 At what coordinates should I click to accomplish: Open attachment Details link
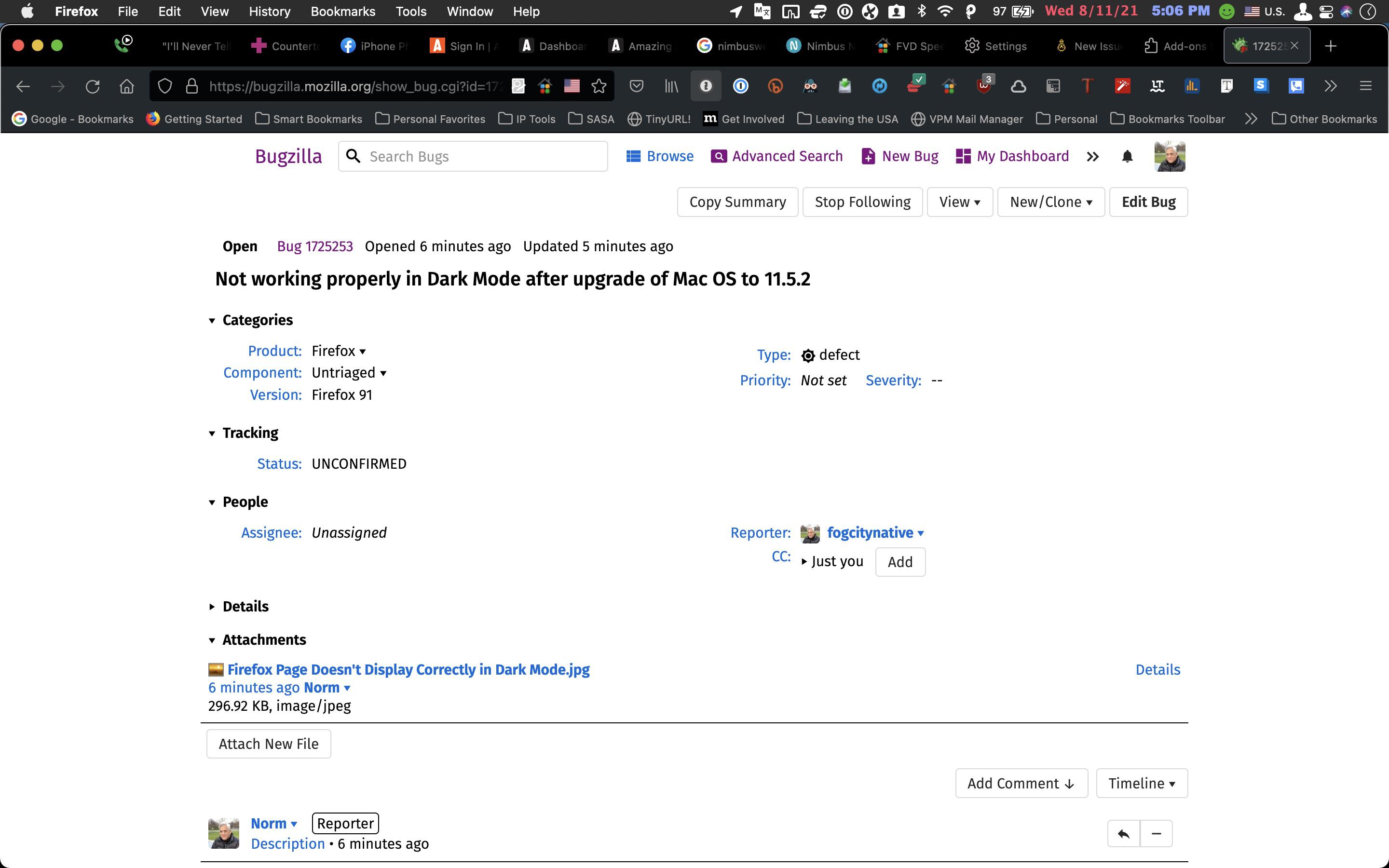[1157, 669]
